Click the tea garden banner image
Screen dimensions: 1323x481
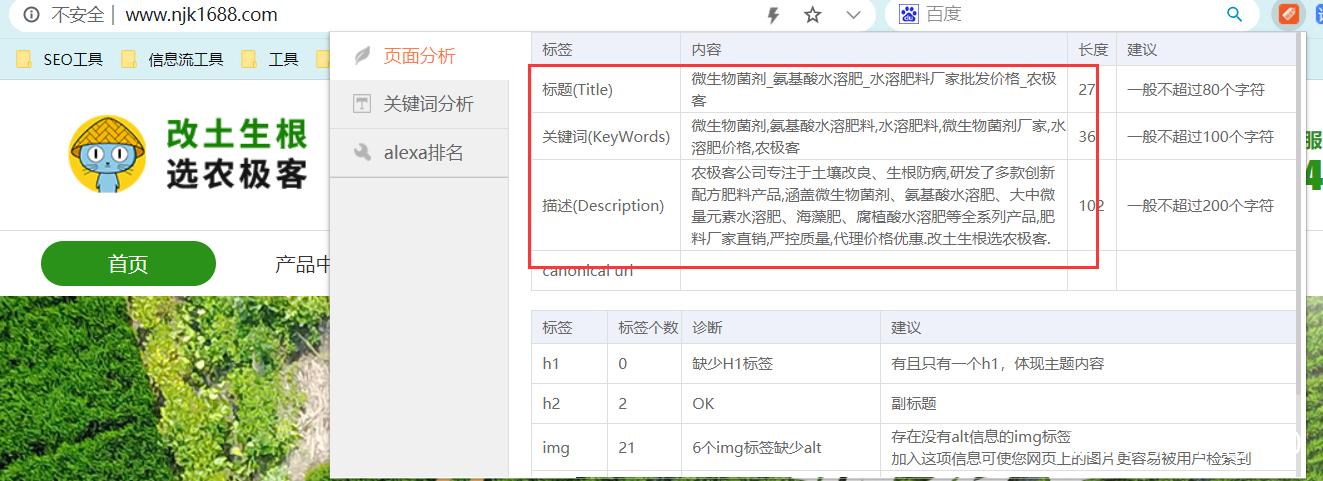coord(165,388)
